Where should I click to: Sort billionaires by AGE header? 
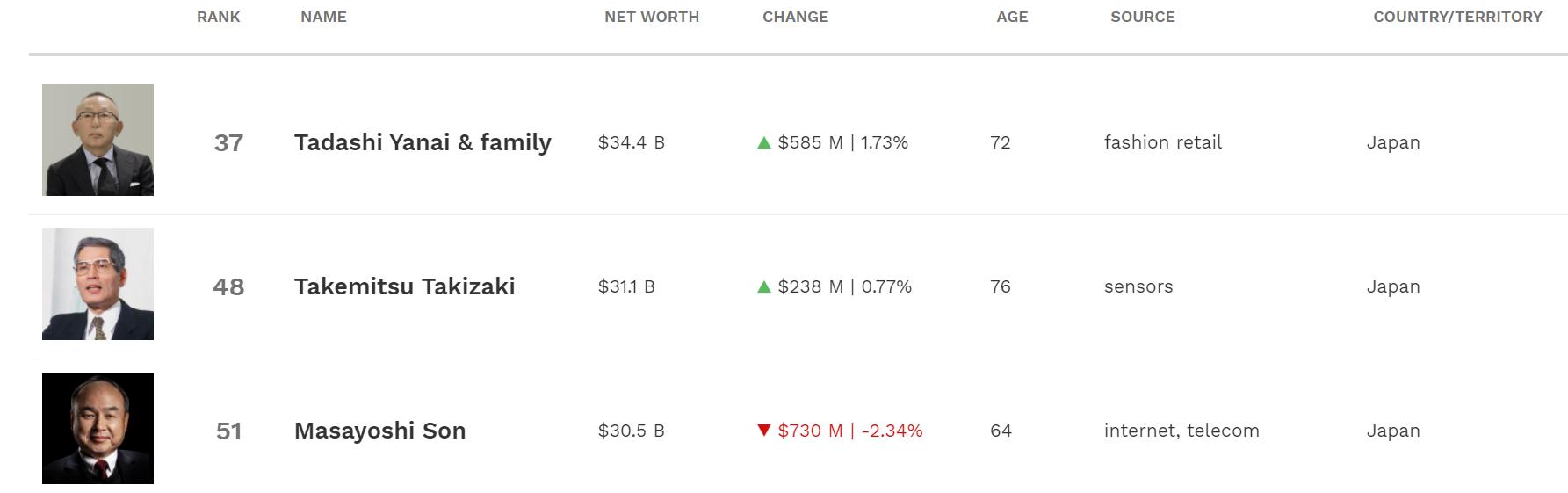point(1012,17)
